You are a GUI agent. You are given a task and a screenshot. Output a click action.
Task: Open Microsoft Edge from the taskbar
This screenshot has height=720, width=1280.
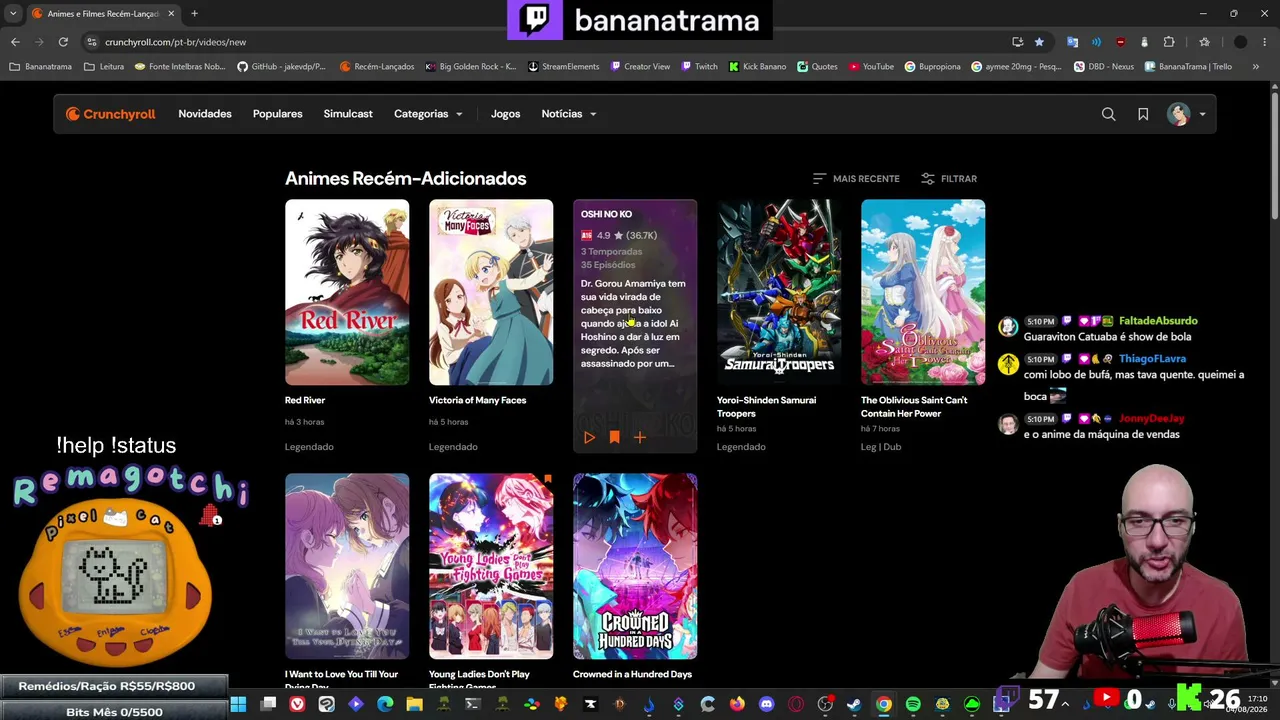point(385,704)
